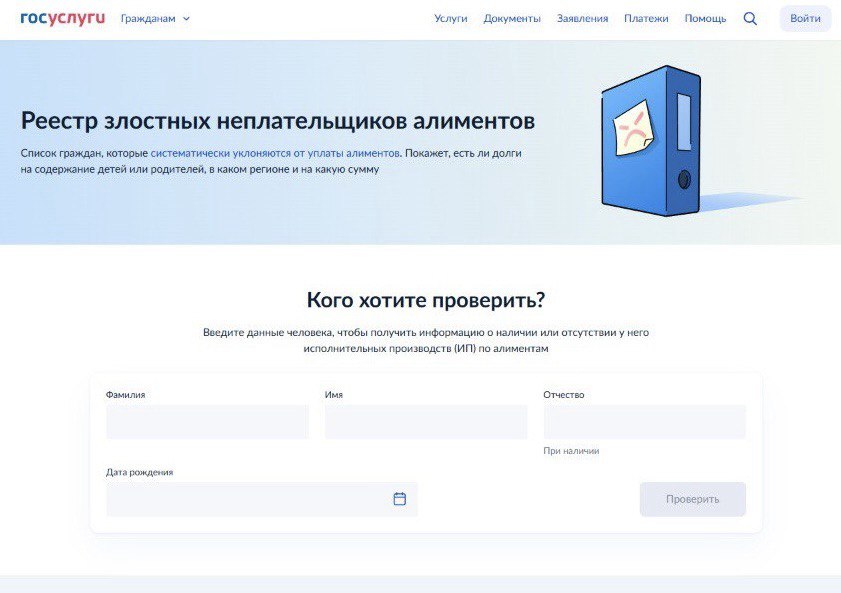Follow the 'систематически уклоняются от уплаты алиментов' link

coord(275,153)
